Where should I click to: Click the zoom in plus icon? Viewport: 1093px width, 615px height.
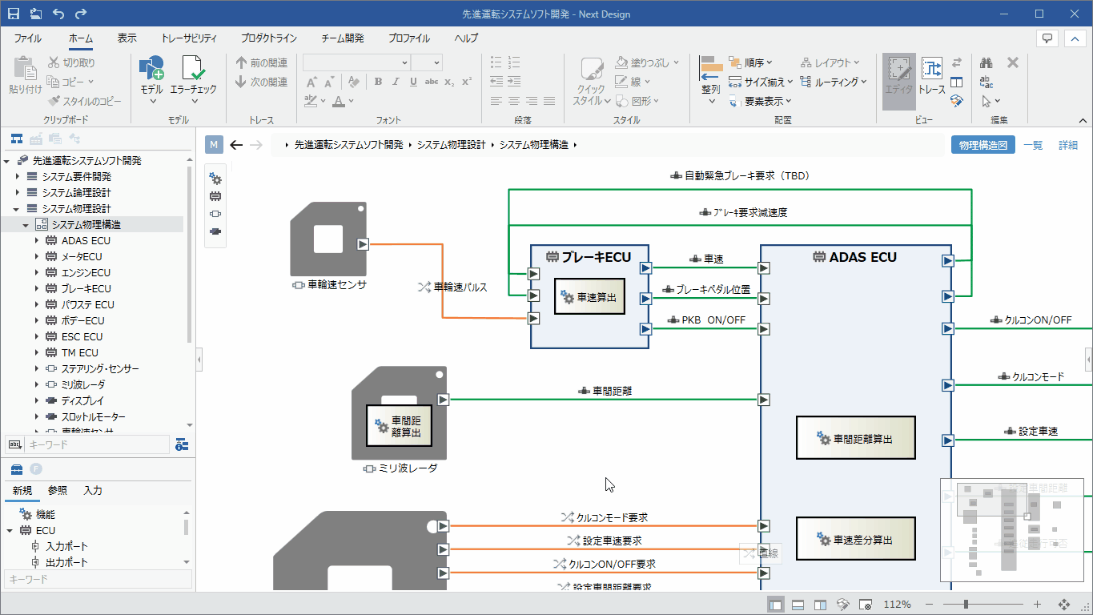(x=1037, y=605)
